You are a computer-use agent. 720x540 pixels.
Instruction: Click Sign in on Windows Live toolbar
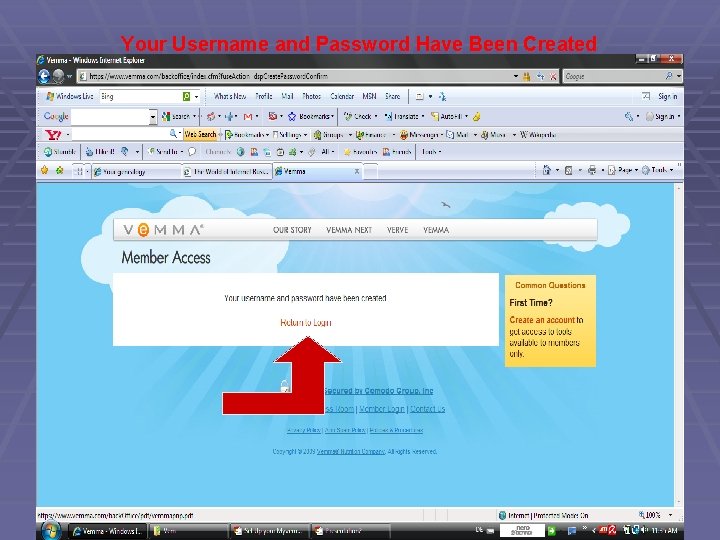point(668,96)
